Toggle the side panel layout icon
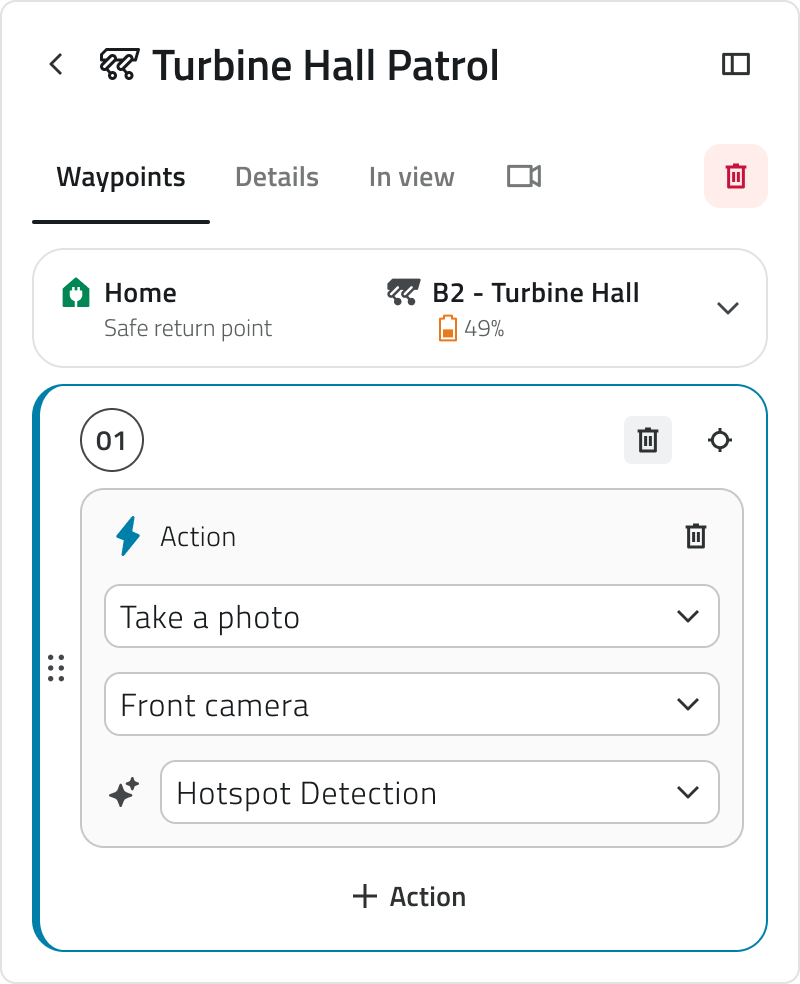 pyautogui.click(x=735, y=64)
